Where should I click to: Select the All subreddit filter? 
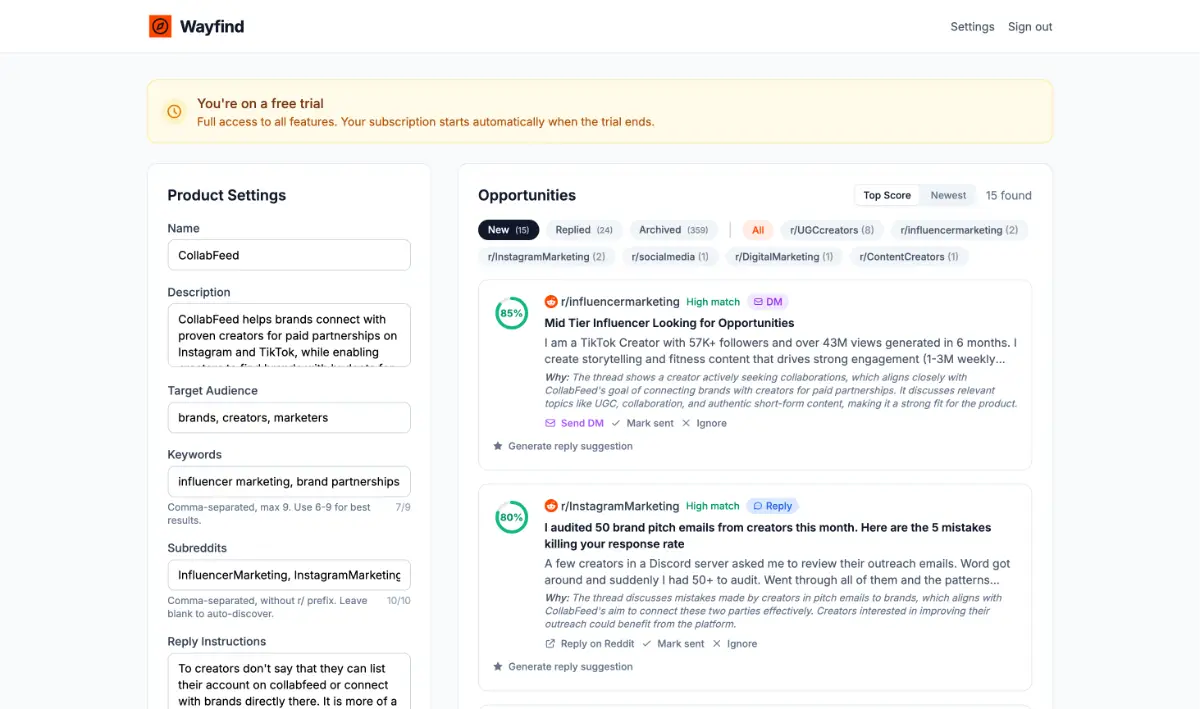[758, 230]
